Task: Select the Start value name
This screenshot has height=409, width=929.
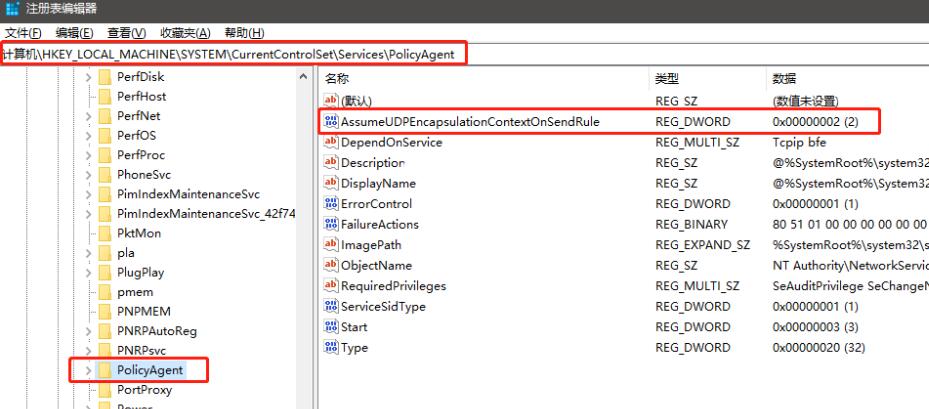Action: [x=354, y=327]
